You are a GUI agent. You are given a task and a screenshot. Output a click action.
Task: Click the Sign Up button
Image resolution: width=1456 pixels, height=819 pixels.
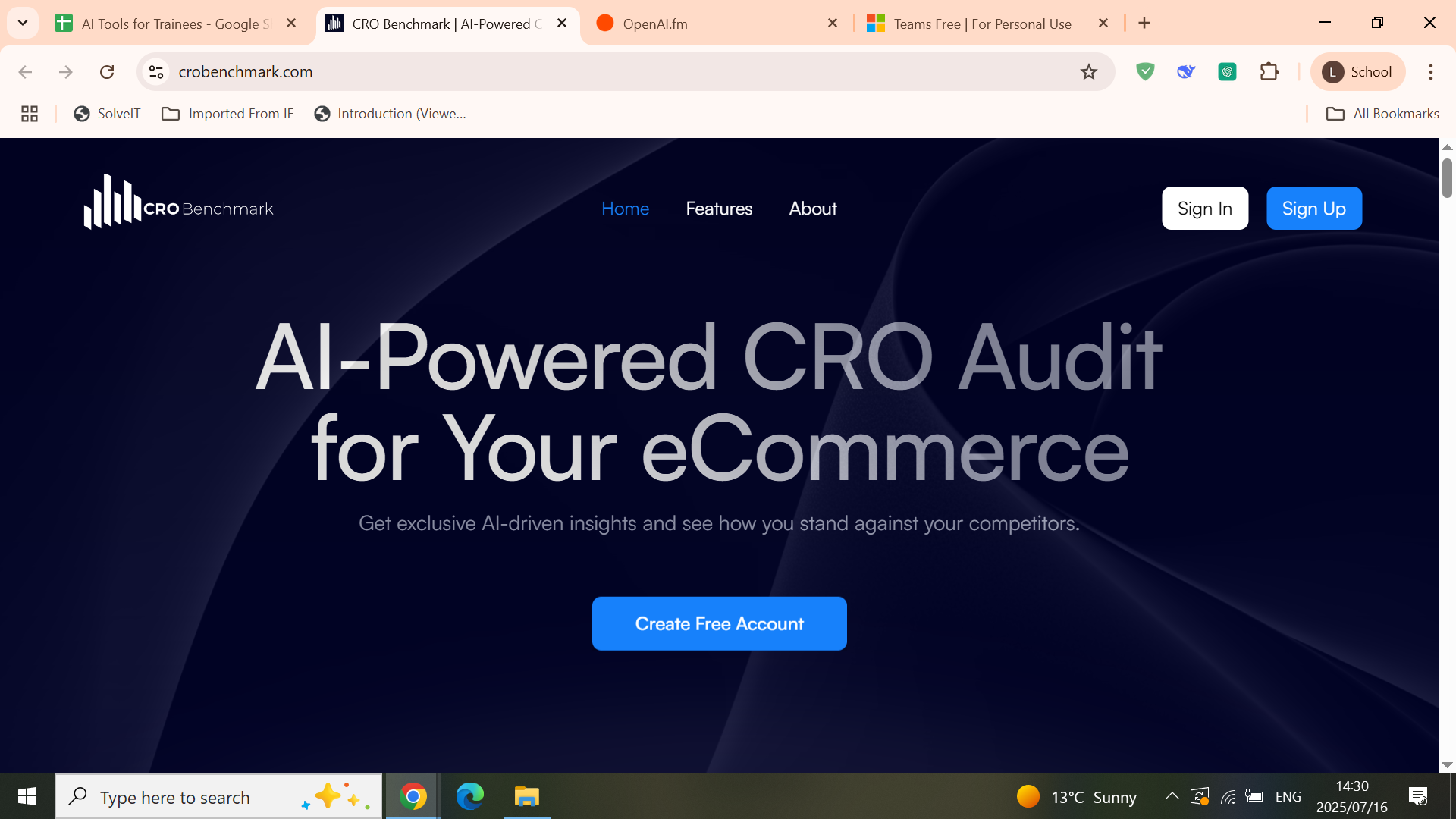pos(1314,208)
